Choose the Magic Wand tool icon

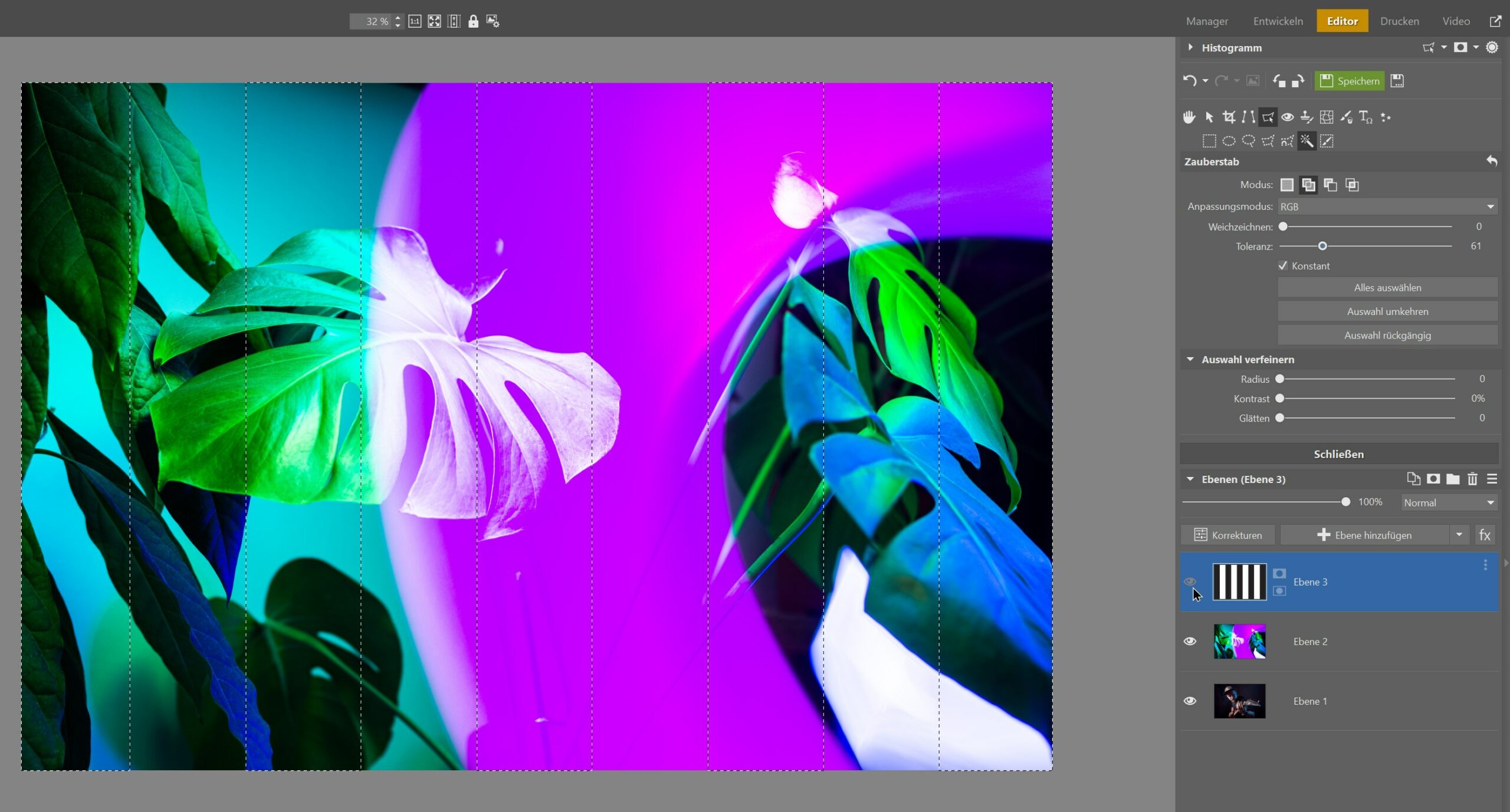coord(1307,141)
